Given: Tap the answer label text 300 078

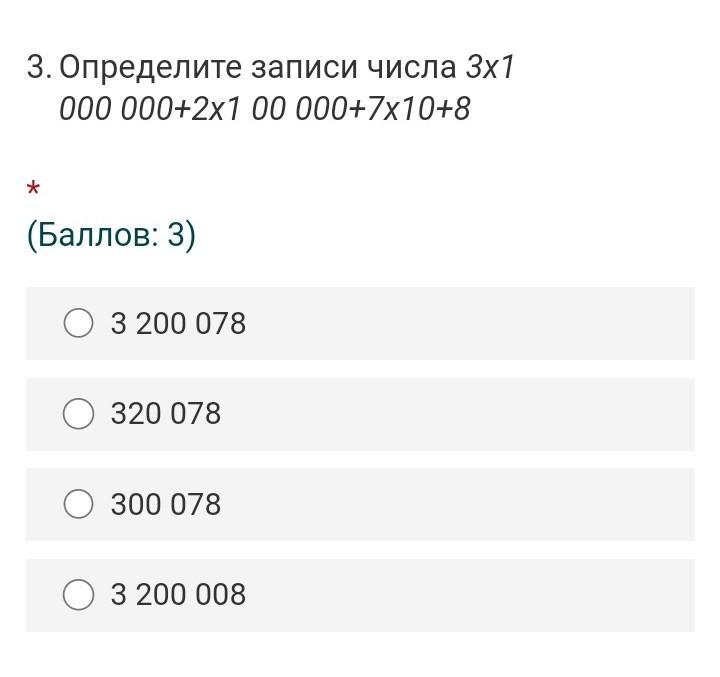Looking at the screenshot, I should [x=166, y=504].
